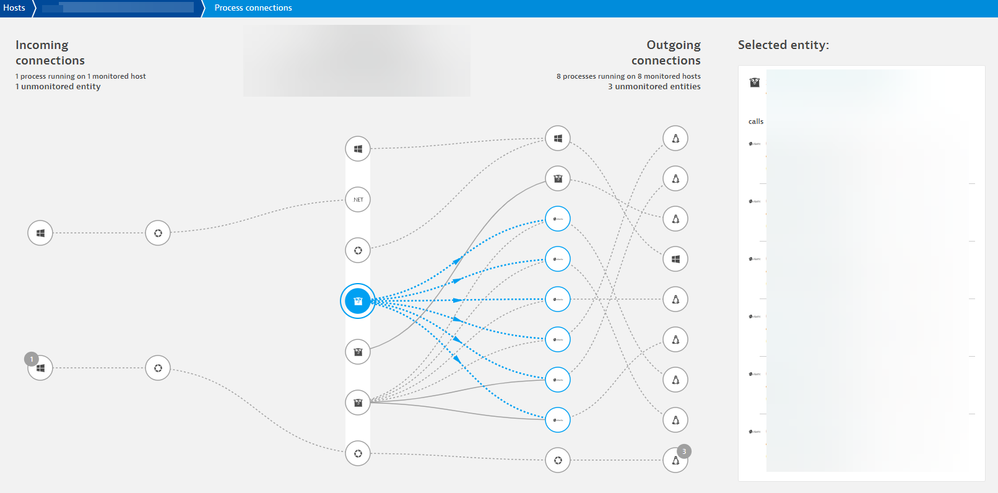The width and height of the screenshot is (998, 493).
Task: Select the highlighted blue Tomcat process node
Action: (358, 301)
